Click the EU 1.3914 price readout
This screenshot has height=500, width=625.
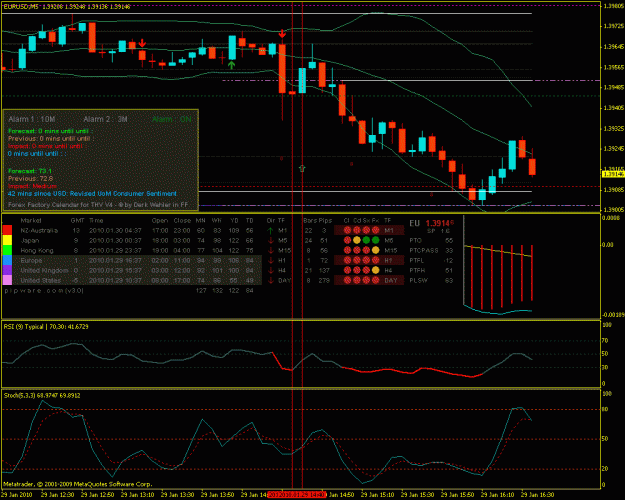[x=431, y=223]
